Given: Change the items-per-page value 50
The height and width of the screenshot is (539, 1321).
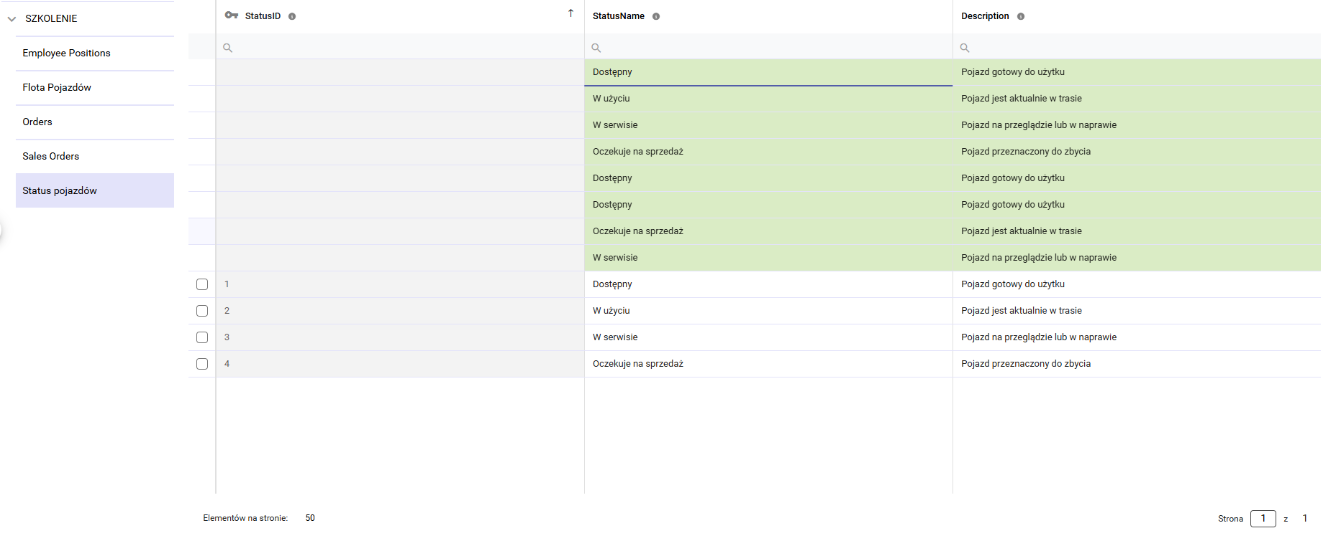Looking at the screenshot, I should (310, 518).
